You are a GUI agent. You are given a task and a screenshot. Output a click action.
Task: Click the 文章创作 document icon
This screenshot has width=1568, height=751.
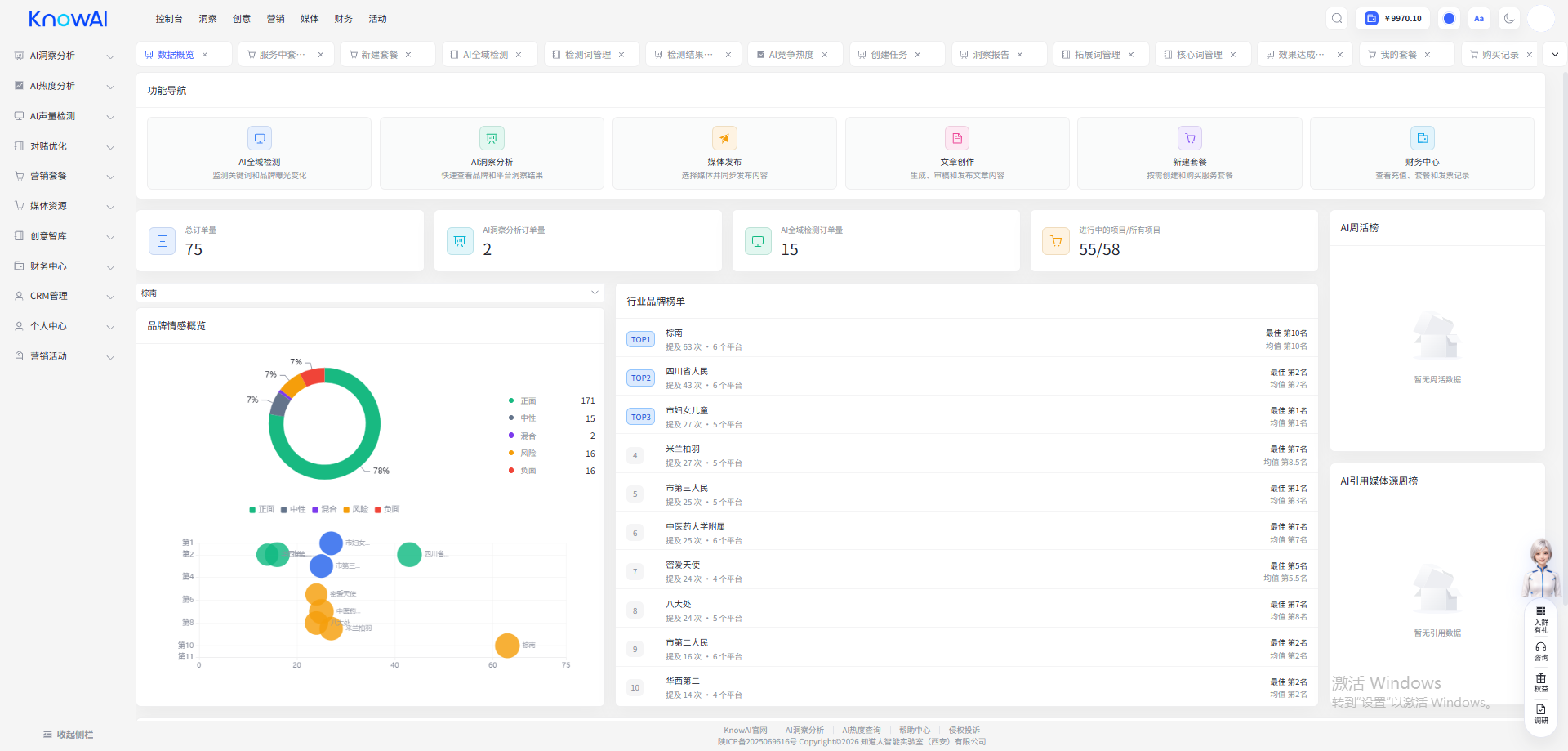[957, 138]
